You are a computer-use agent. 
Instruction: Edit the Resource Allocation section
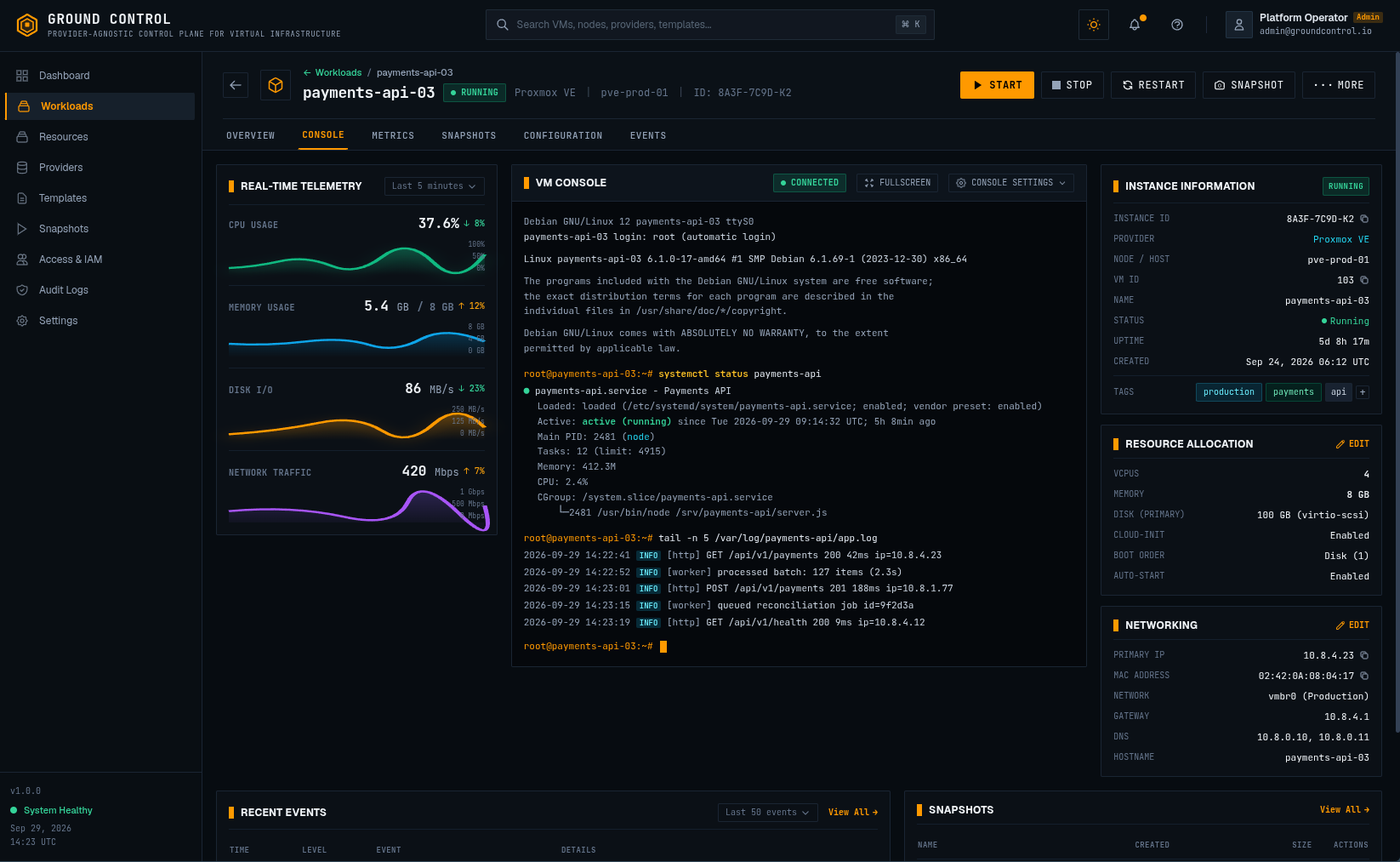[1352, 444]
